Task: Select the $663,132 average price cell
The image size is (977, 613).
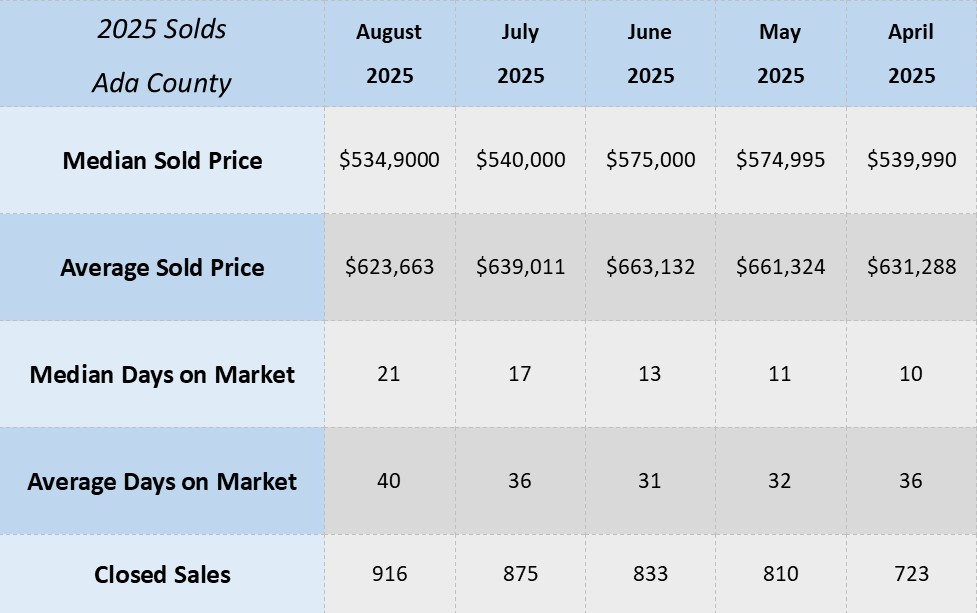Action: 650,267
